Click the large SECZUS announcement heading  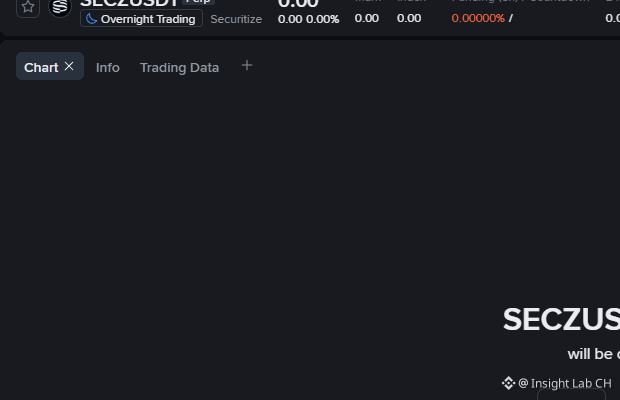tap(561, 319)
